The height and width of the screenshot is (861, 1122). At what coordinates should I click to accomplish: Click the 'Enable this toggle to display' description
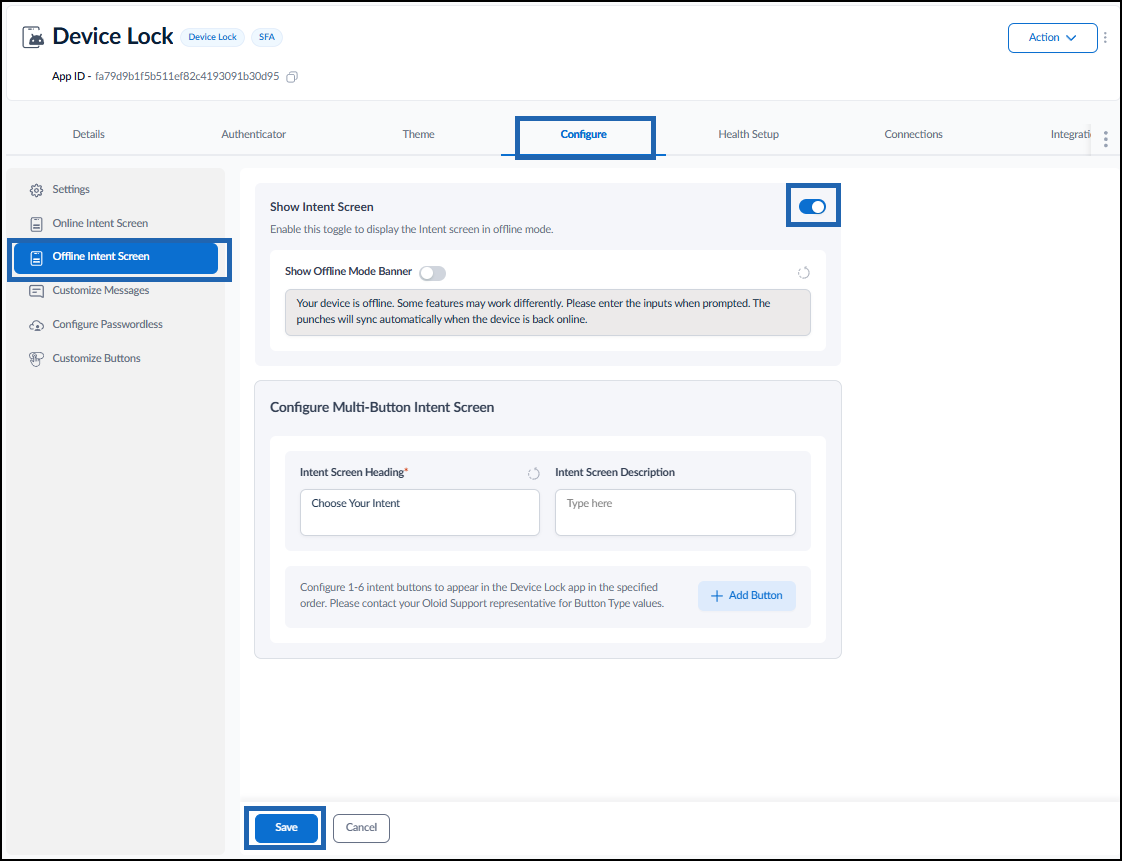pyautogui.click(x=411, y=230)
